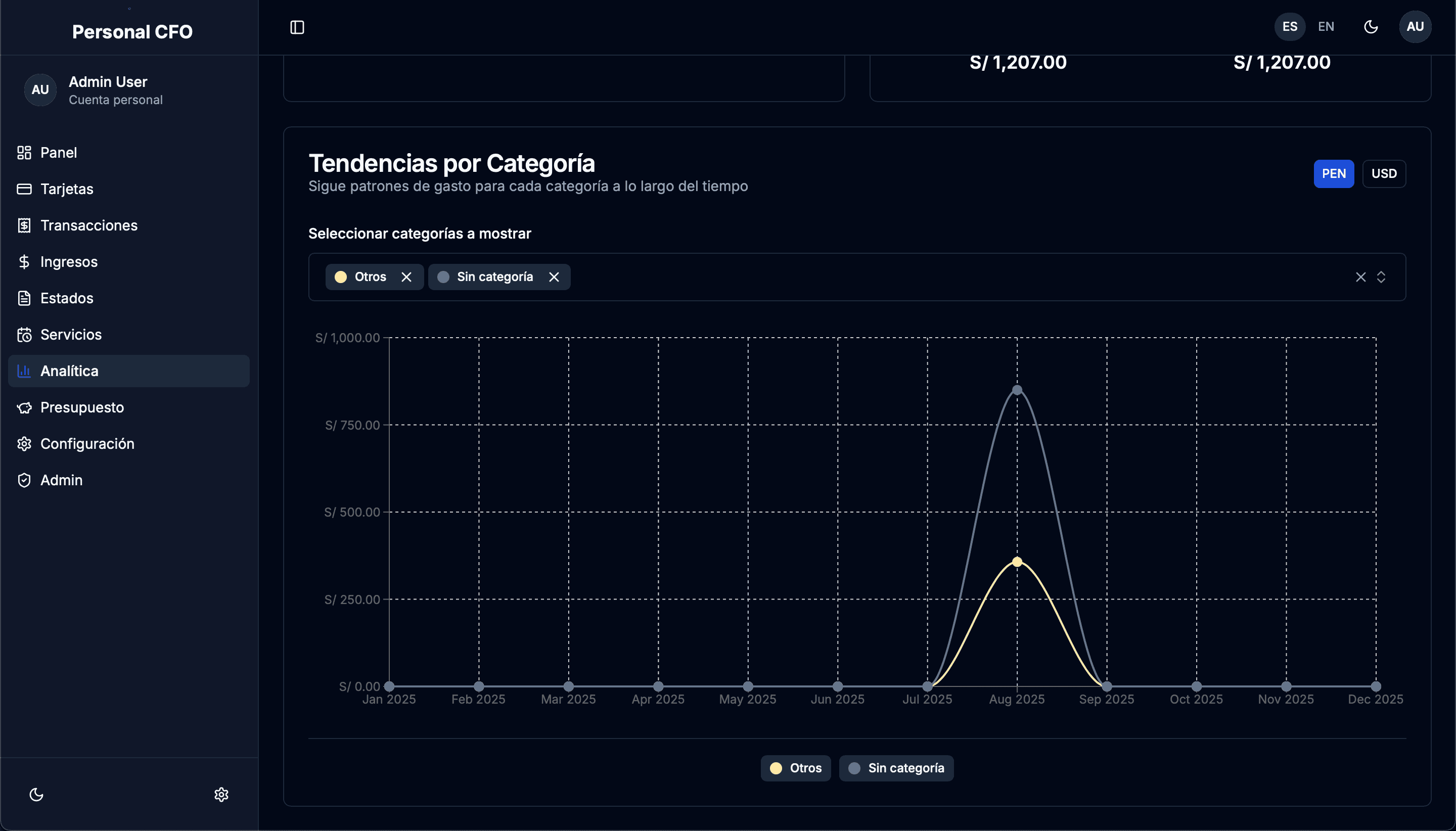Open sidebar settings gear icon

pos(221,795)
